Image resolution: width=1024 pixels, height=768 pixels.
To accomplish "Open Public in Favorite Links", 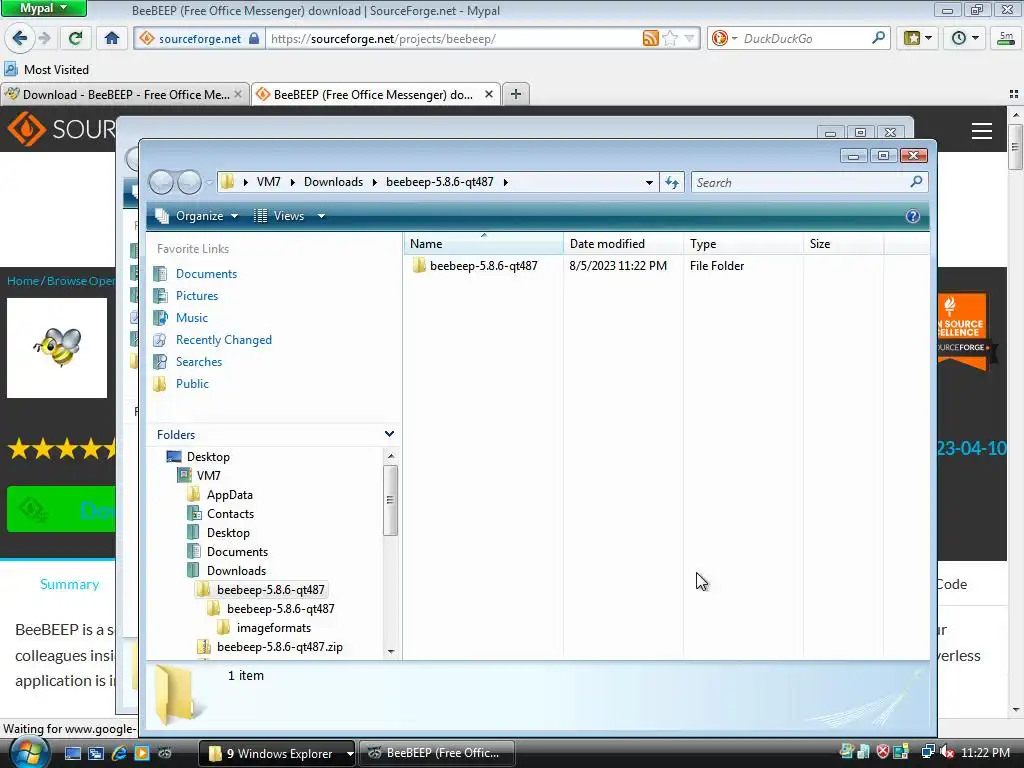I will pos(192,384).
